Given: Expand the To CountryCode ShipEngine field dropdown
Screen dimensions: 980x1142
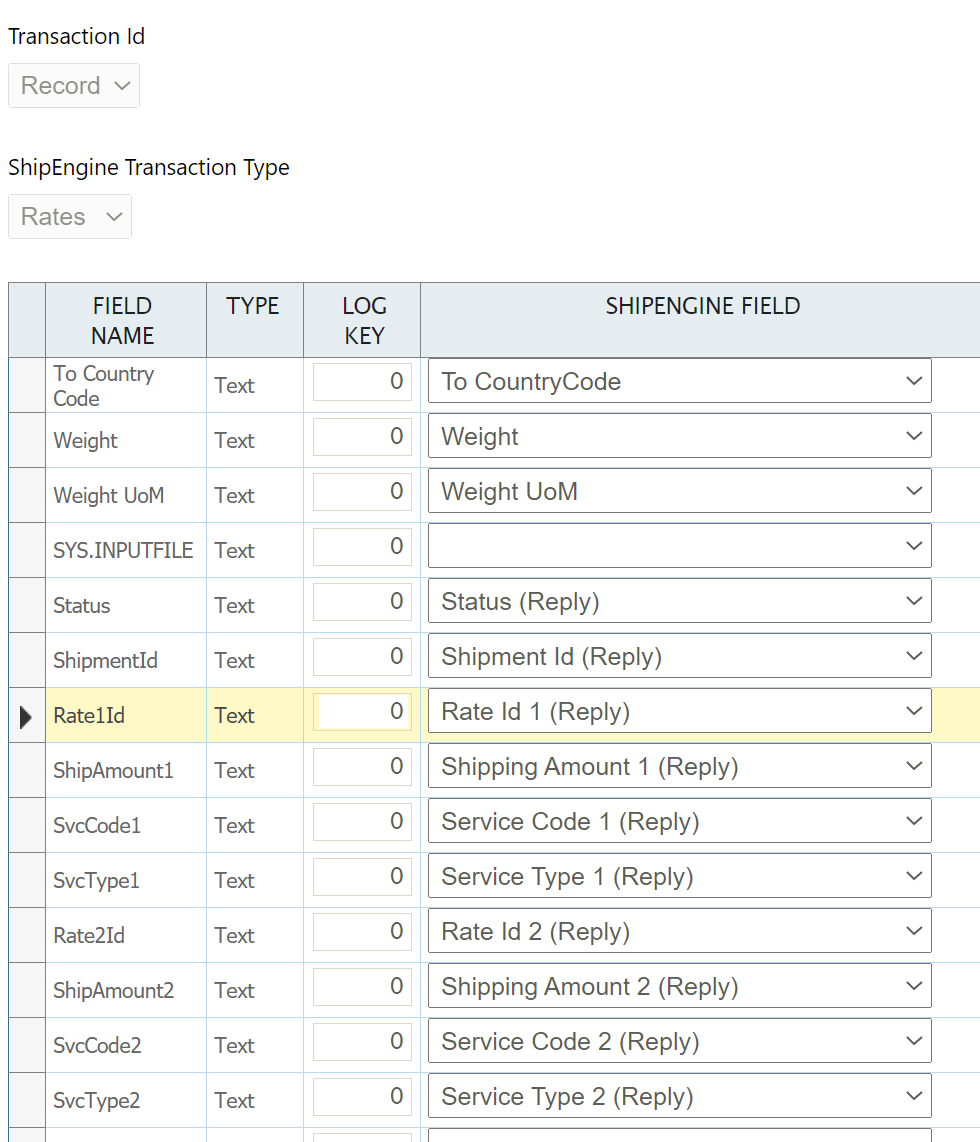Looking at the screenshot, I should click(679, 381).
